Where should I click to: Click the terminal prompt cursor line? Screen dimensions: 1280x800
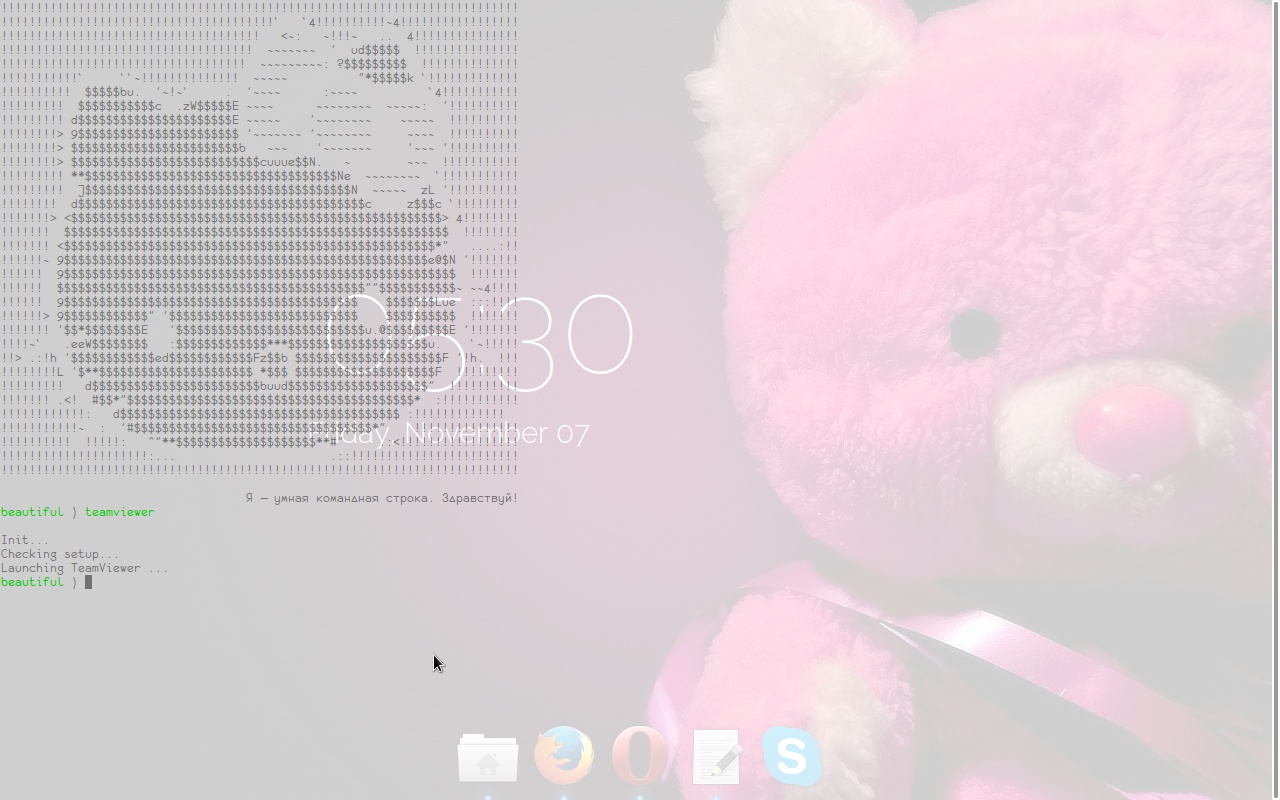[46, 582]
